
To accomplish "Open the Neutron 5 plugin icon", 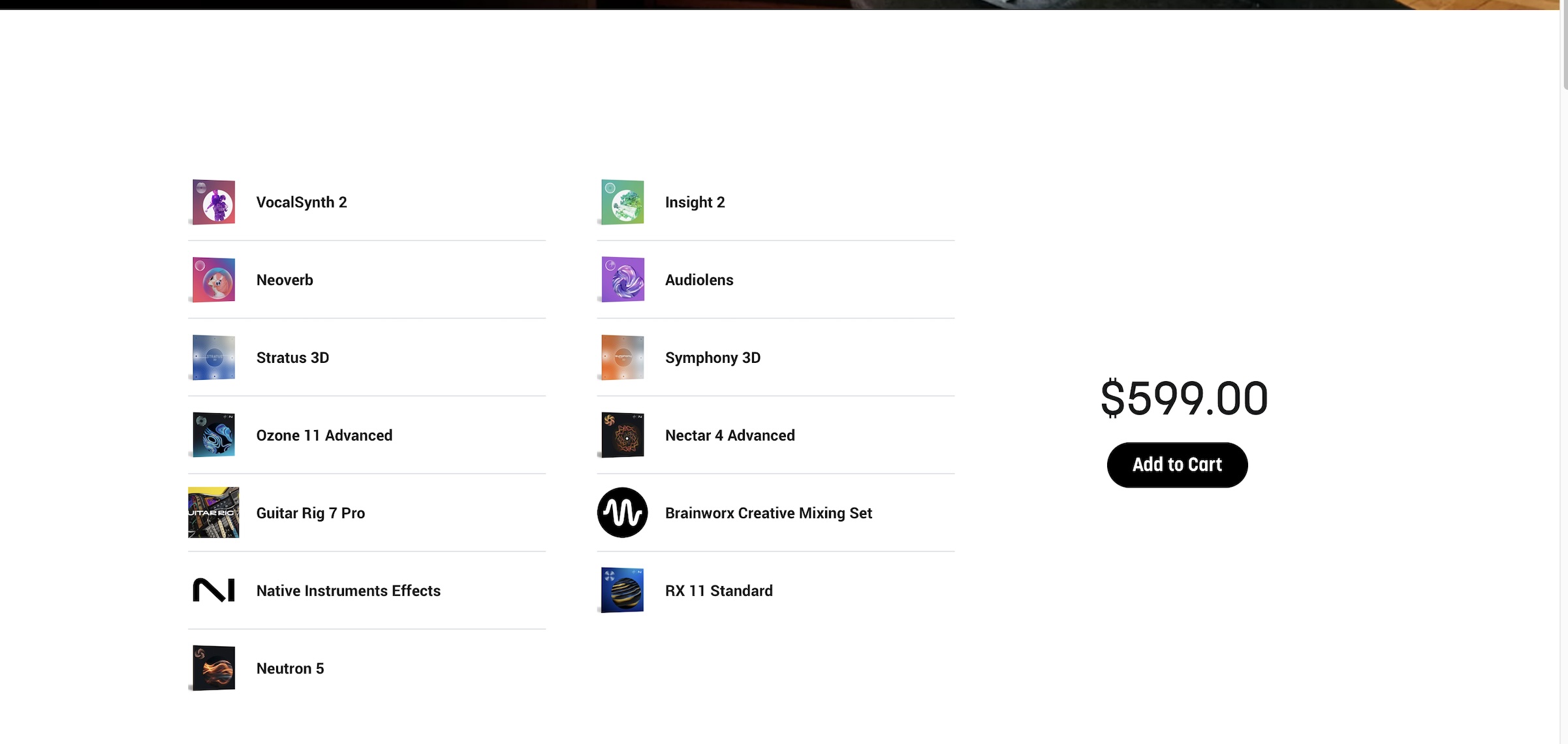I will click(x=213, y=667).
